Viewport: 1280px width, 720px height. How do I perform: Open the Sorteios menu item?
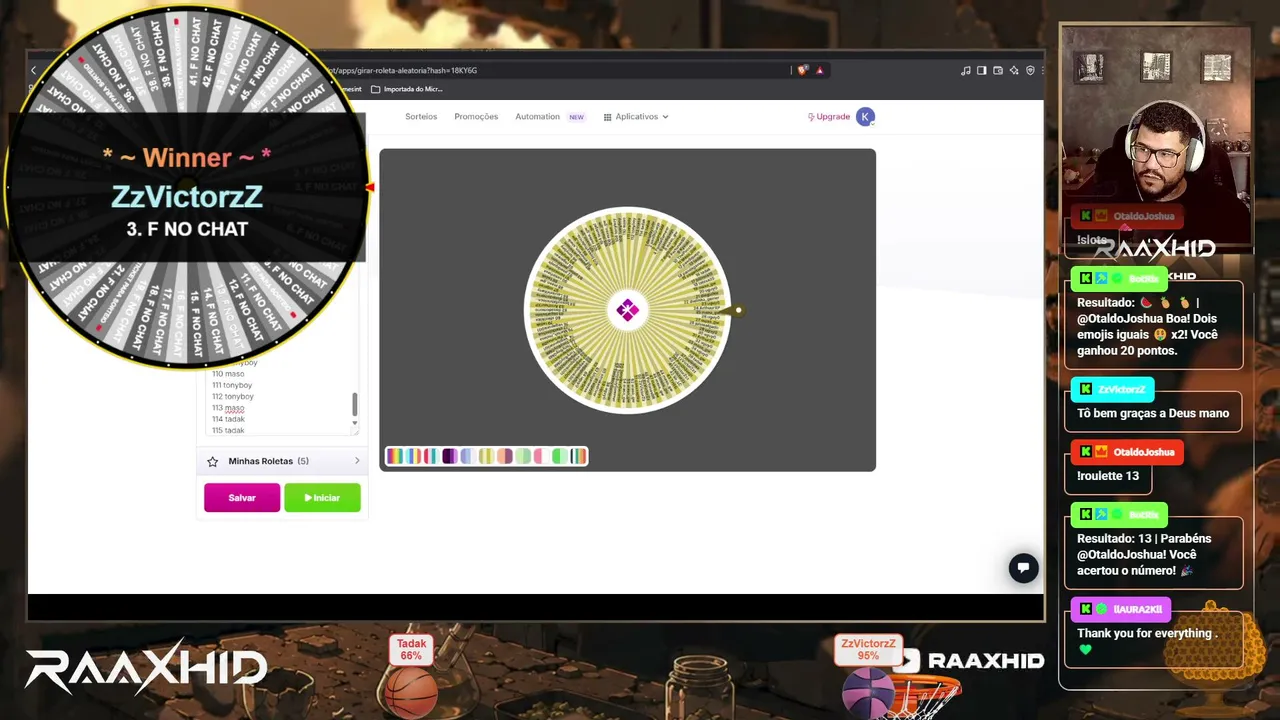(x=421, y=117)
